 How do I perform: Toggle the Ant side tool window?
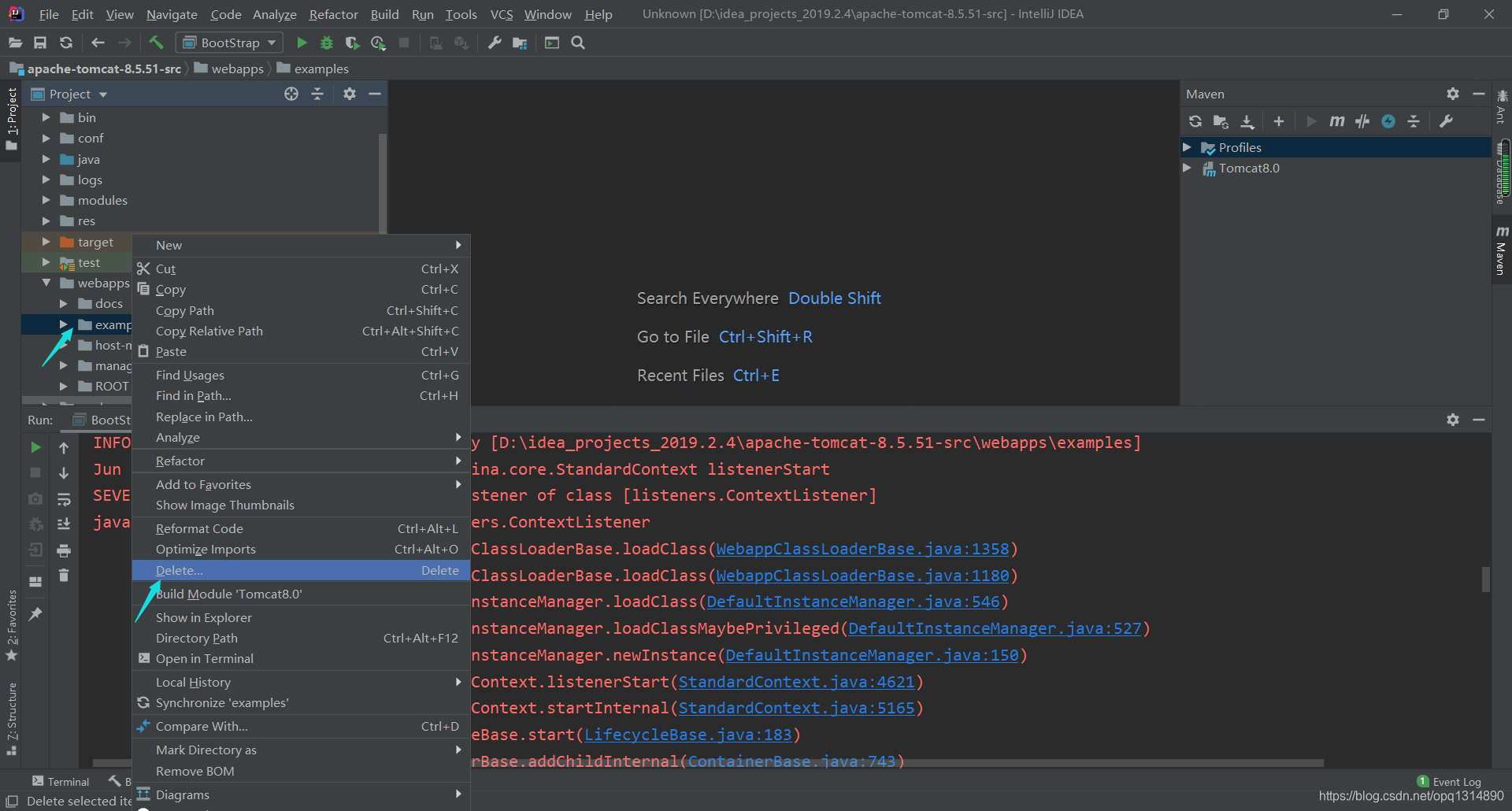pyautogui.click(x=1502, y=106)
